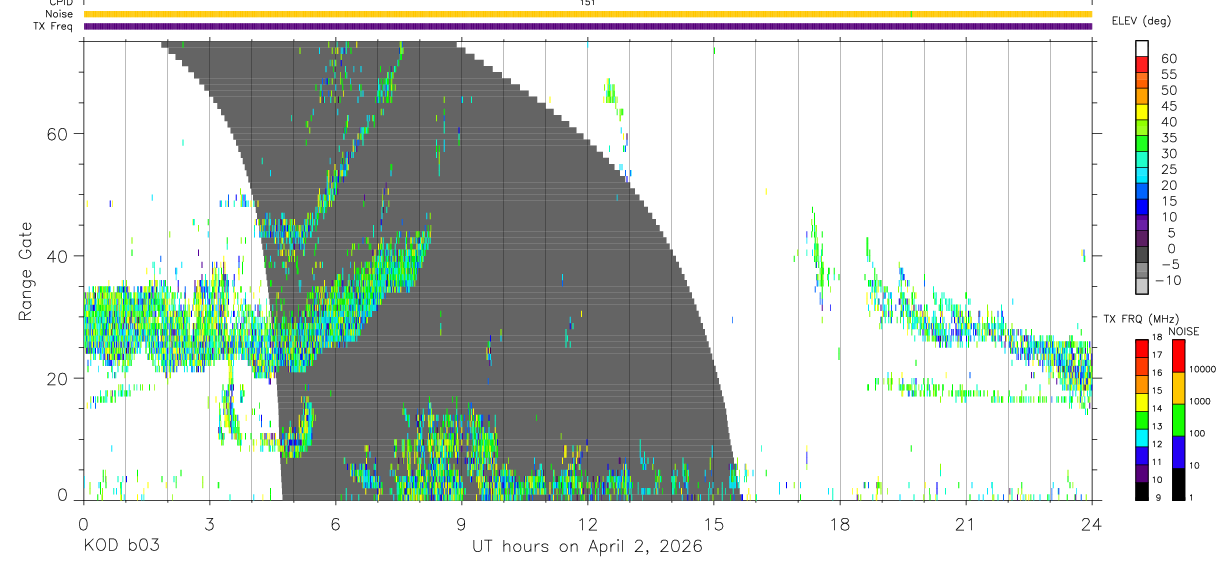Click the '25' label on the ELEV scale
Image resolution: width=1228 pixels, height=567 pixels.
click(1169, 170)
